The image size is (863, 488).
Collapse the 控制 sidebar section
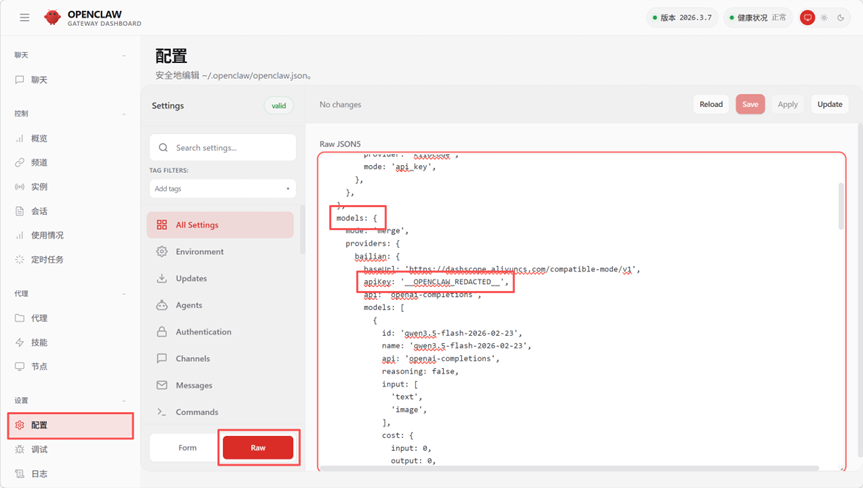point(124,114)
